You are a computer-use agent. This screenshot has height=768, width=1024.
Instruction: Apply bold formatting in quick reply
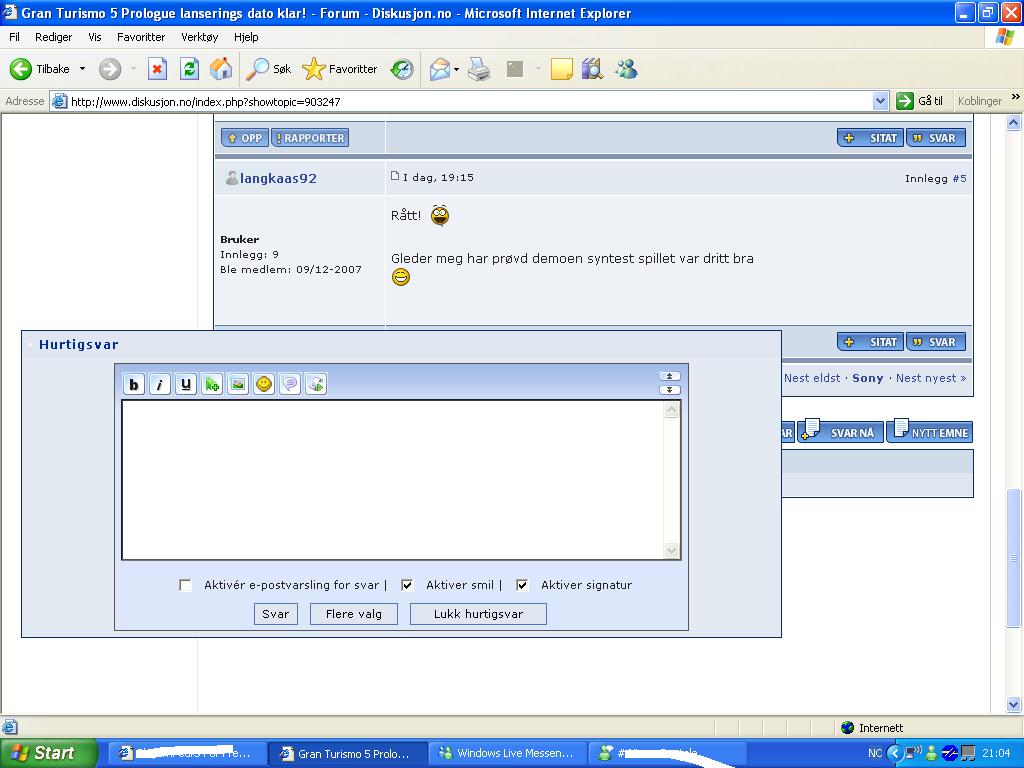(134, 384)
